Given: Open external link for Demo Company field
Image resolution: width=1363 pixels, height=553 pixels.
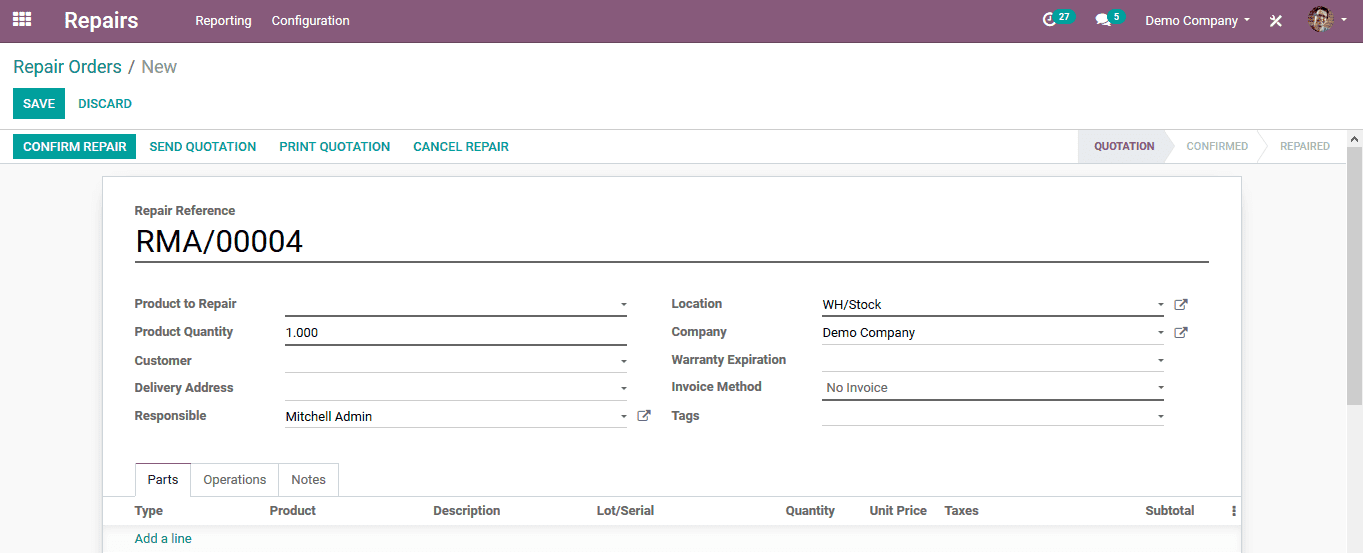Looking at the screenshot, I should pyautogui.click(x=1181, y=333).
